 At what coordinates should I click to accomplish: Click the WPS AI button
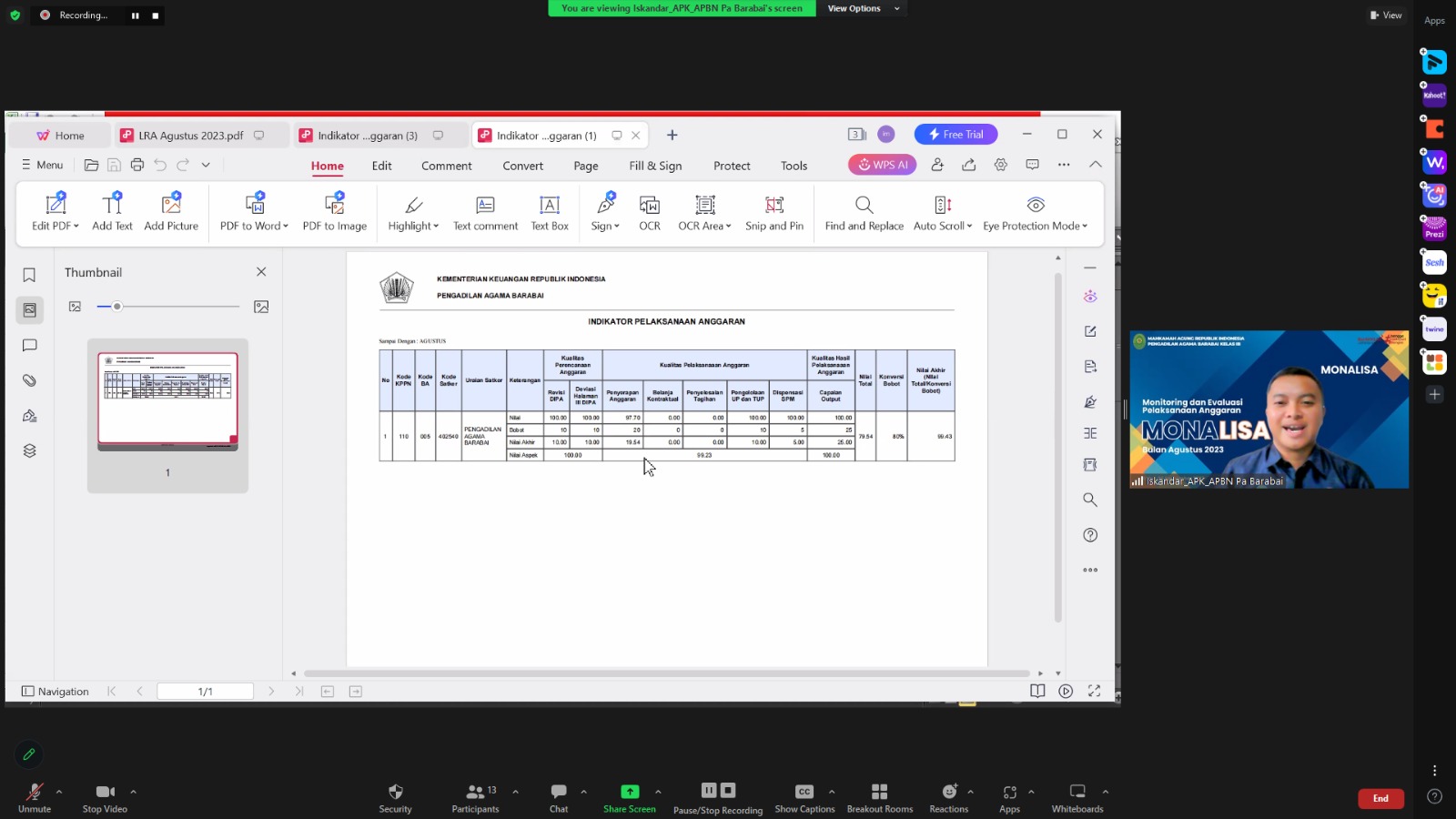point(882,165)
